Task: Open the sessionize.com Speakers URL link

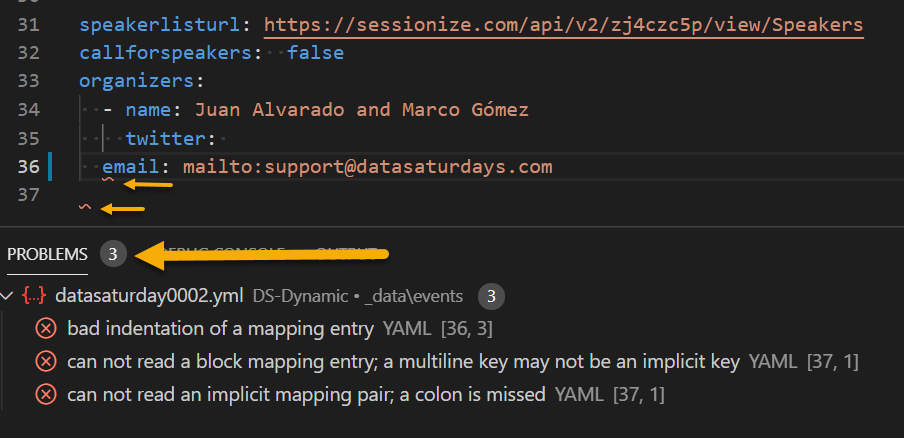Action: click(563, 25)
